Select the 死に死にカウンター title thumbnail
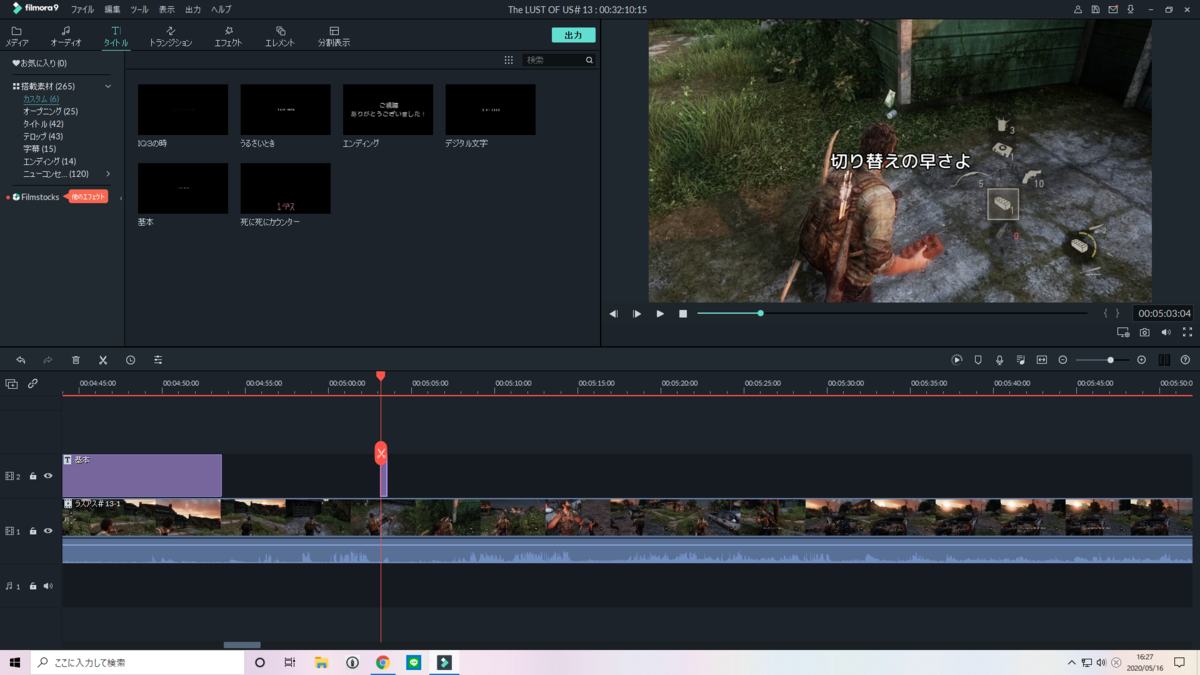 pyautogui.click(x=285, y=188)
